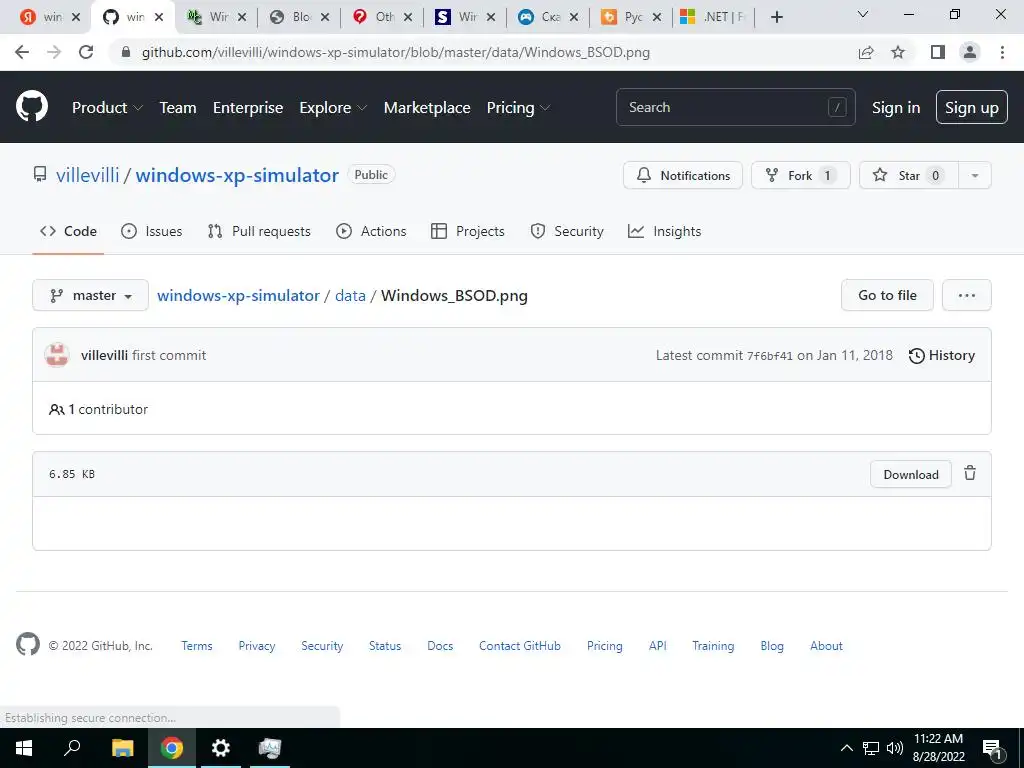Open the windows-xp-simulator repo title link
The width and height of the screenshot is (1024, 768).
click(237, 175)
